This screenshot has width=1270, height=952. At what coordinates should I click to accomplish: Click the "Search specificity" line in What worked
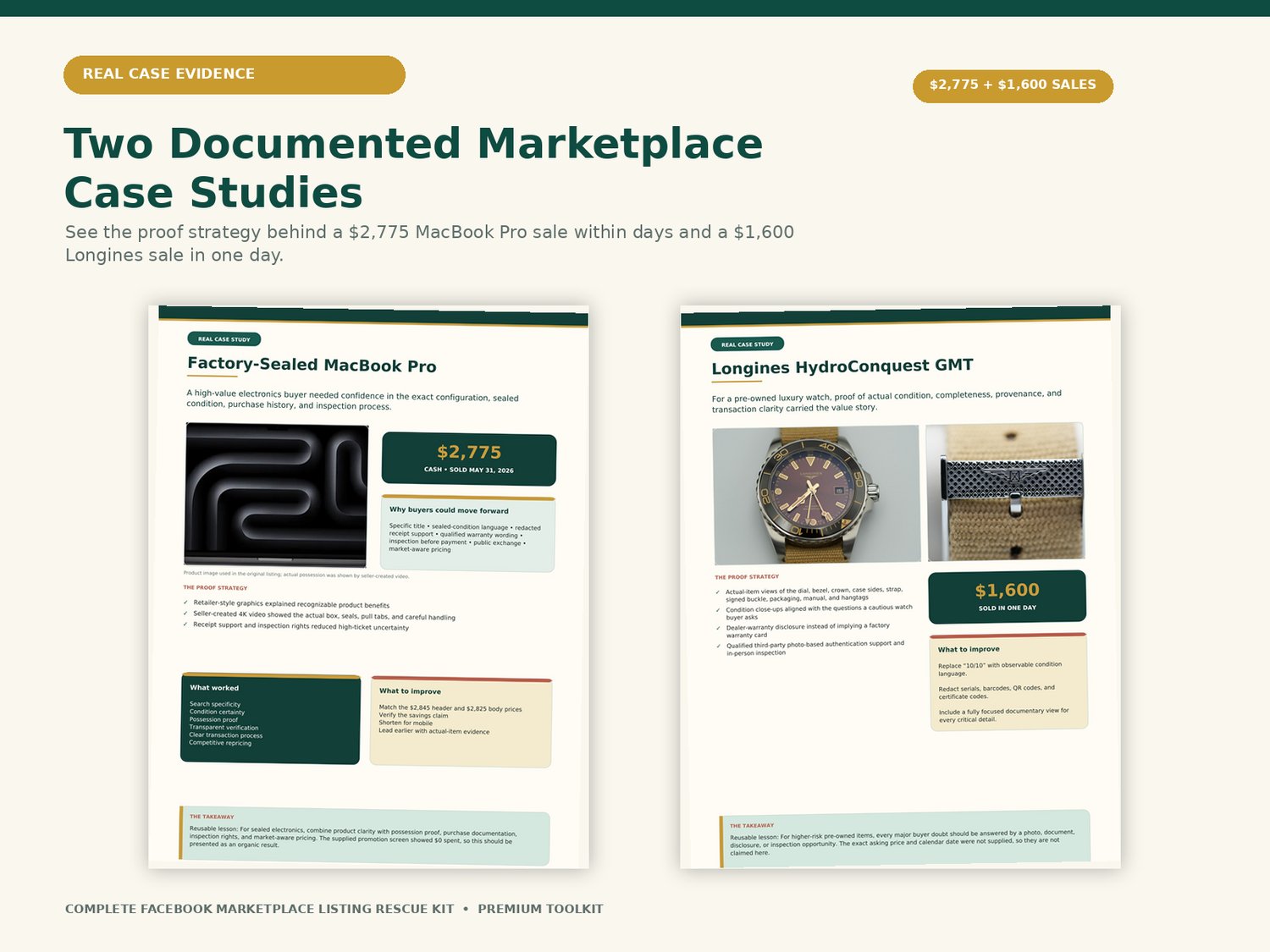215,704
